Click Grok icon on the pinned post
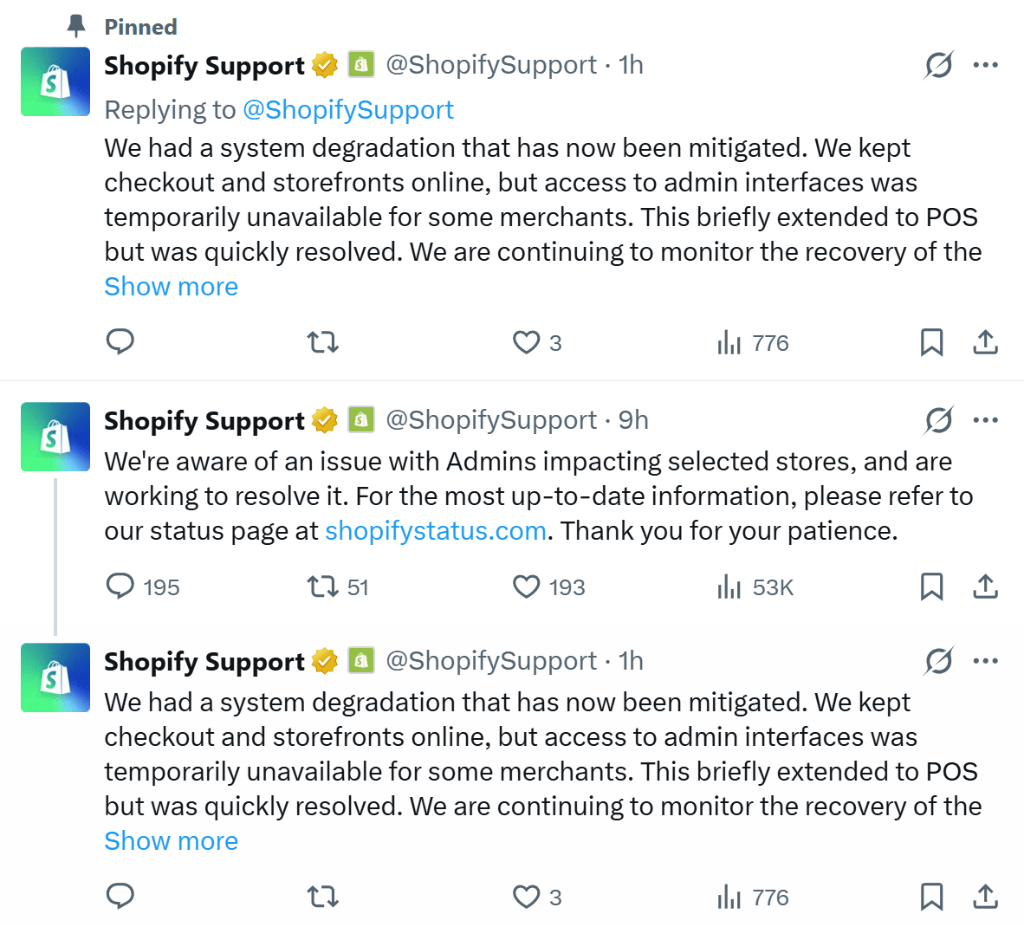This screenshot has height=925, width=1024. tap(938, 66)
